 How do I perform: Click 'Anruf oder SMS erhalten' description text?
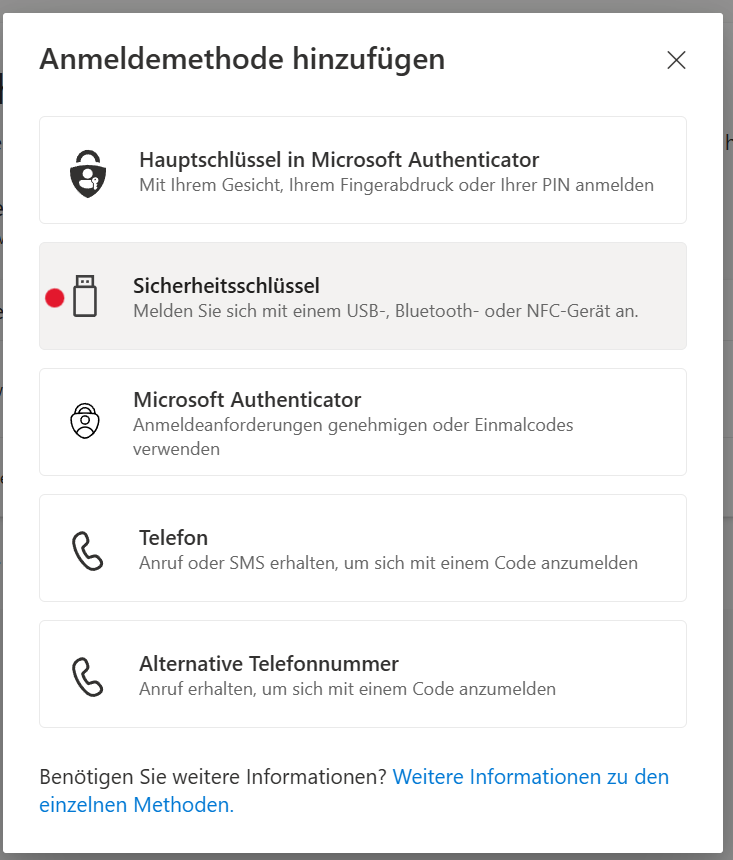[x=388, y=563]
